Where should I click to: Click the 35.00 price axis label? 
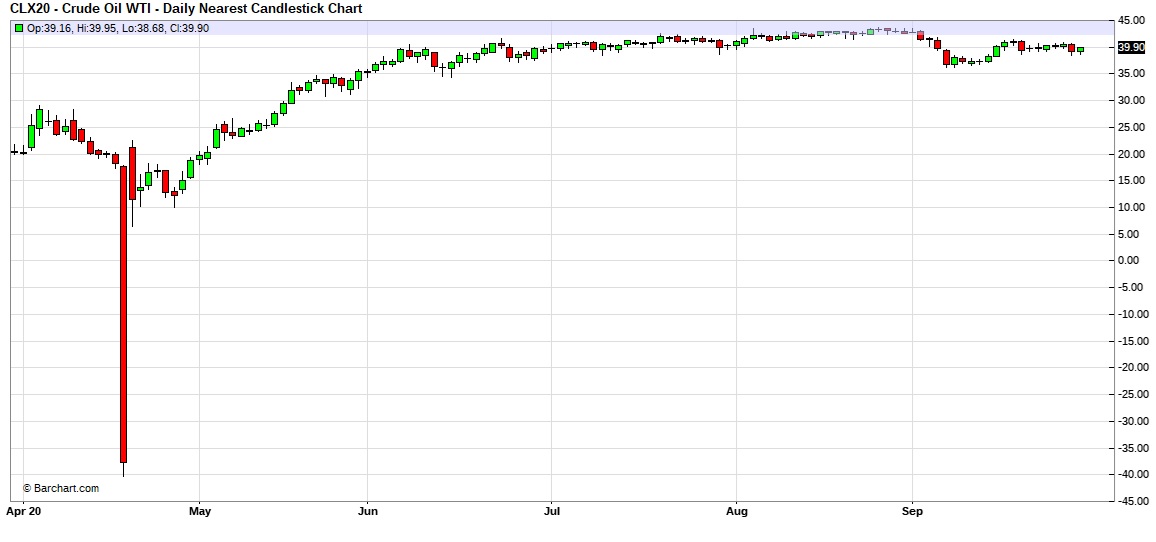click(x=1132, y=74)
